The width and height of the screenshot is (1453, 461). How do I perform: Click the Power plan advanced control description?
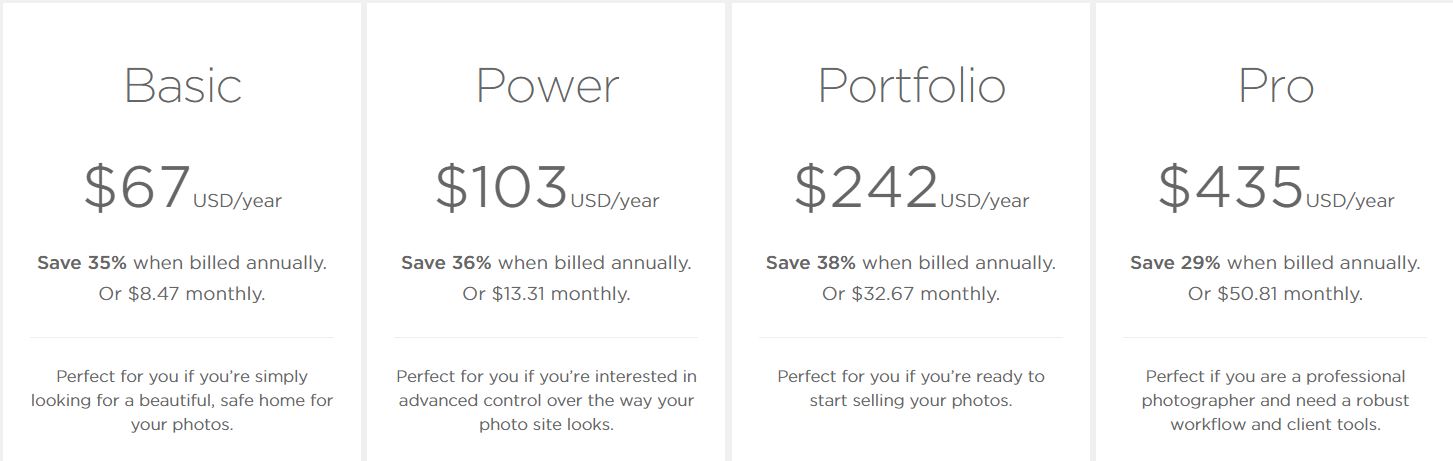point(546,400)
